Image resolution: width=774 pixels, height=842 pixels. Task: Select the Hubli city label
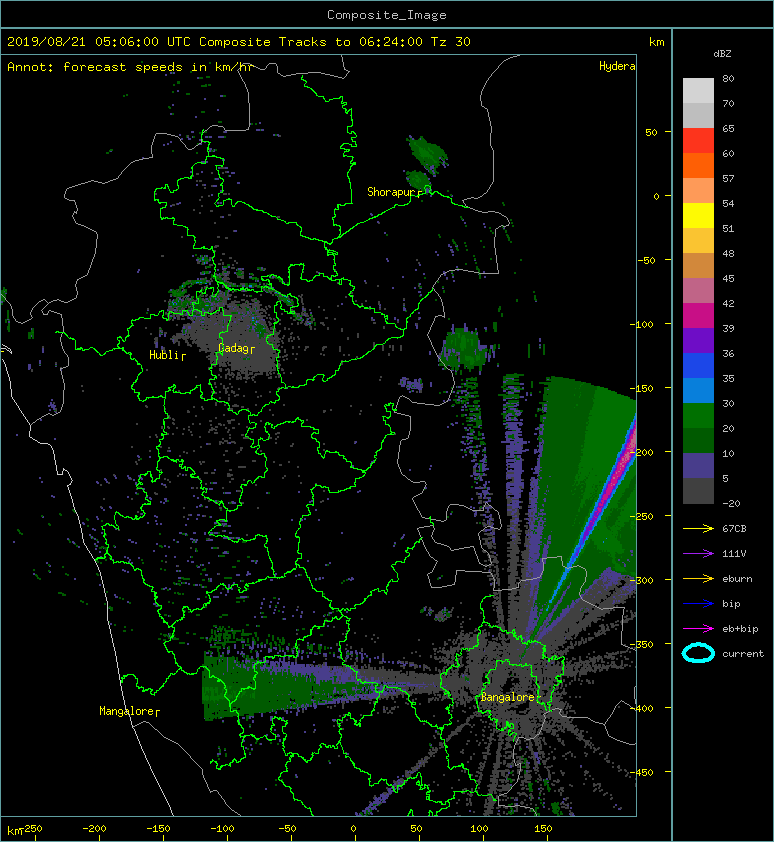[164, 355]
